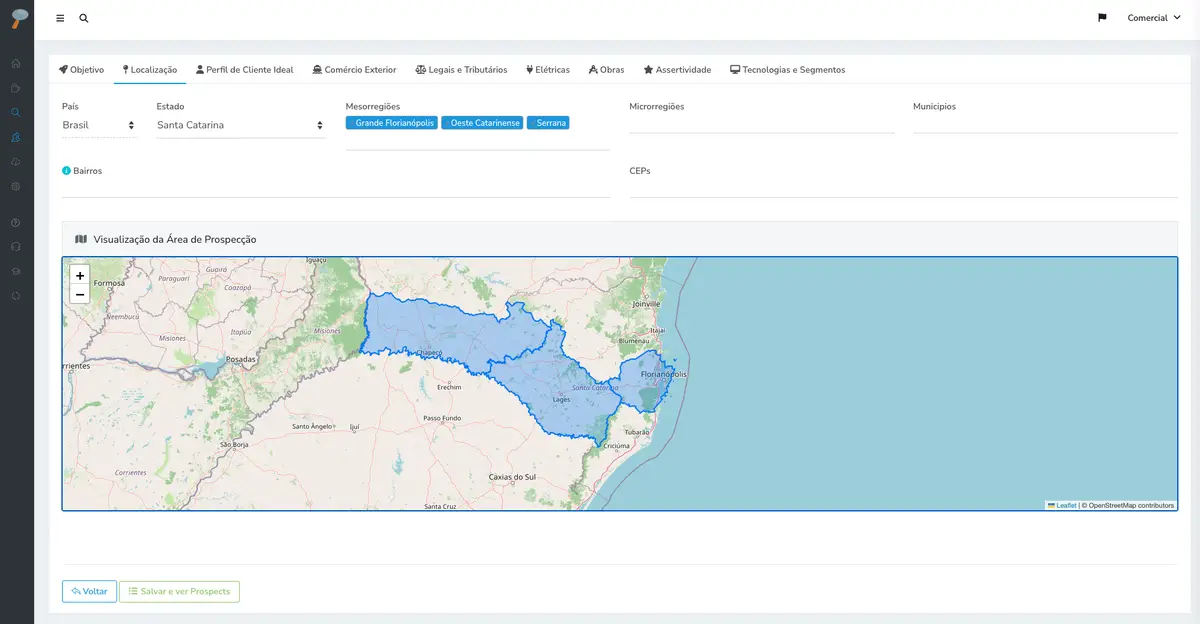The image size is (1200, 624).
Task: Click the São Borja label on the map
Action: [x=233, y=444]
